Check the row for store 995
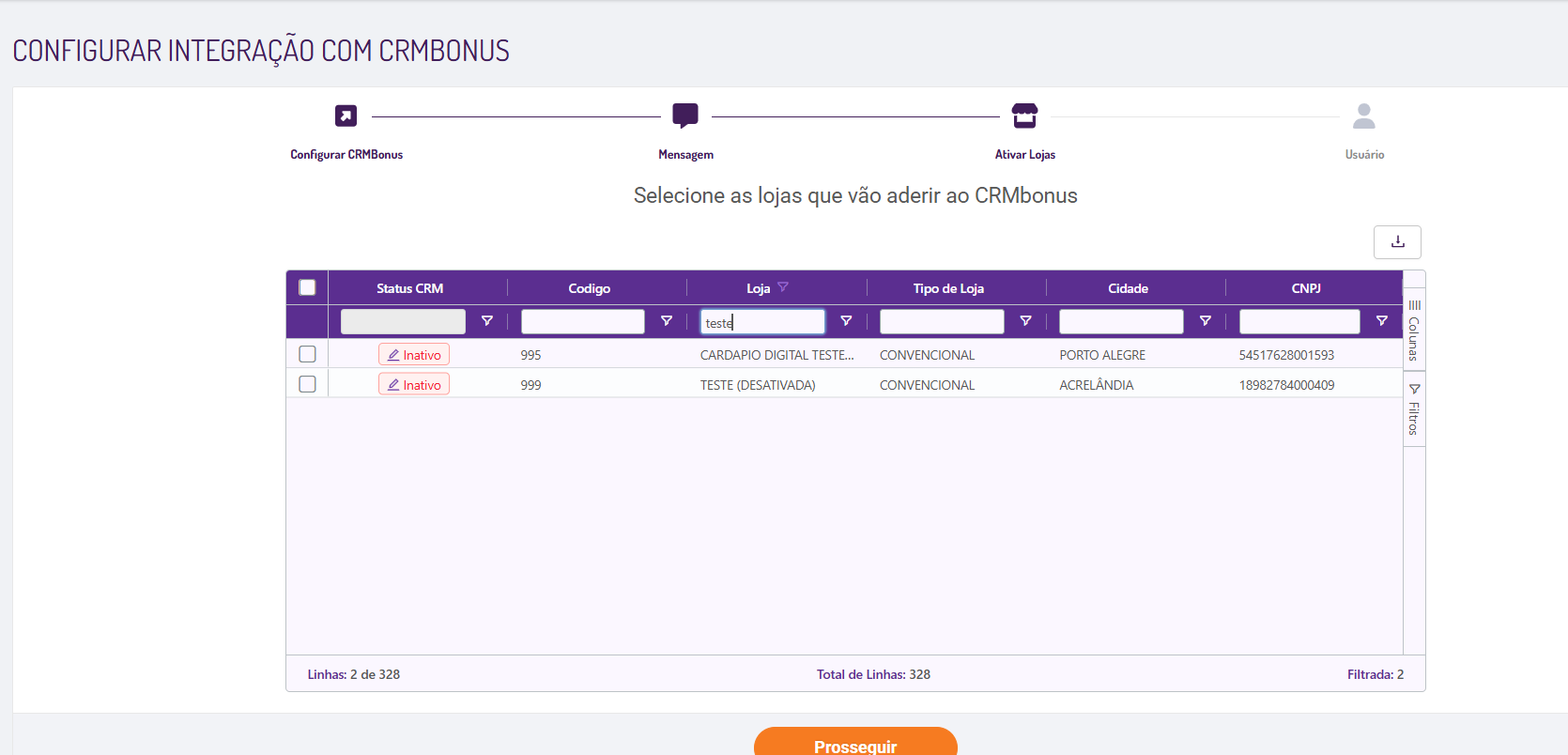This screenshot has height=755, width=1568. pos(307,354)
